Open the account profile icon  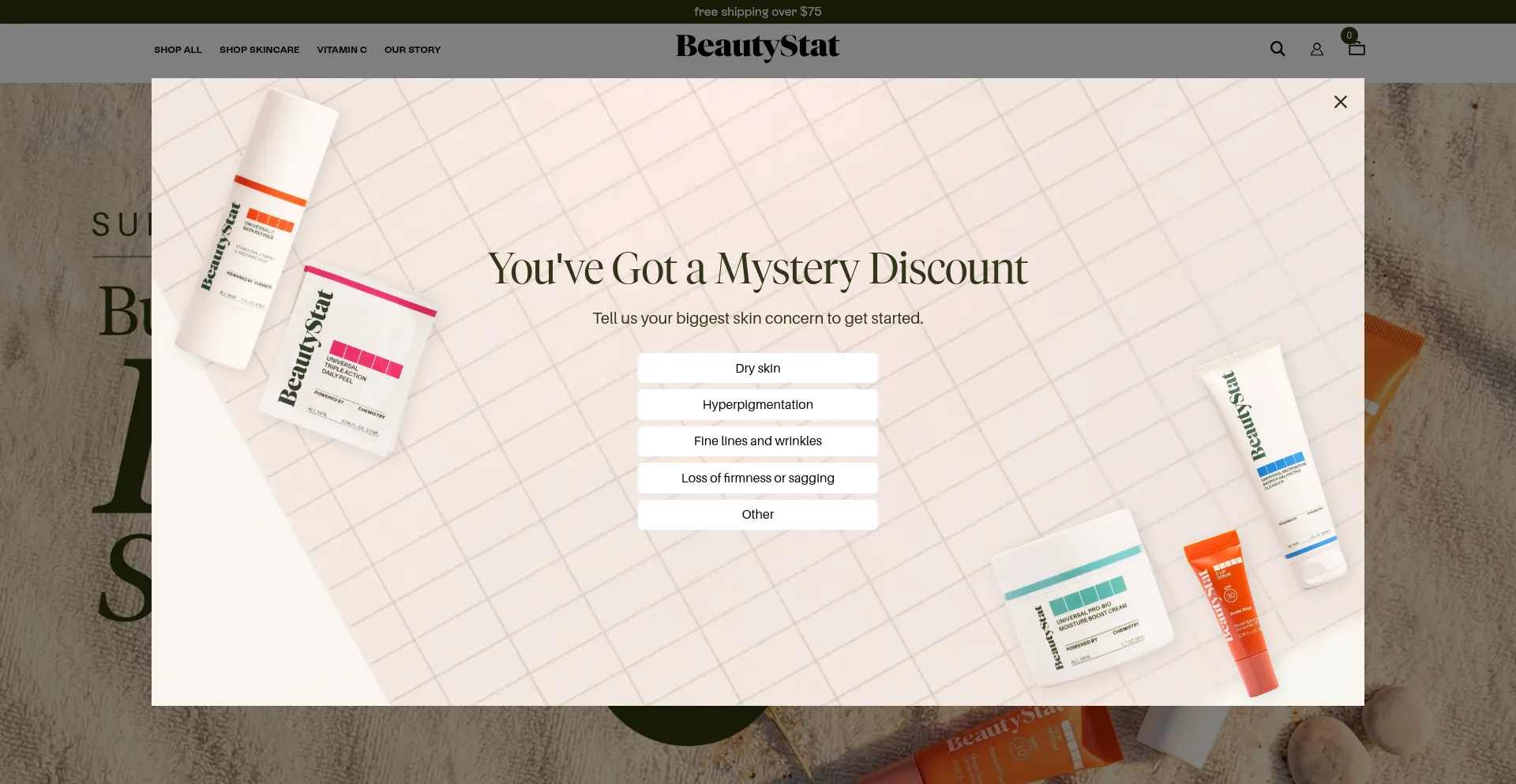tap(1317, 49)
